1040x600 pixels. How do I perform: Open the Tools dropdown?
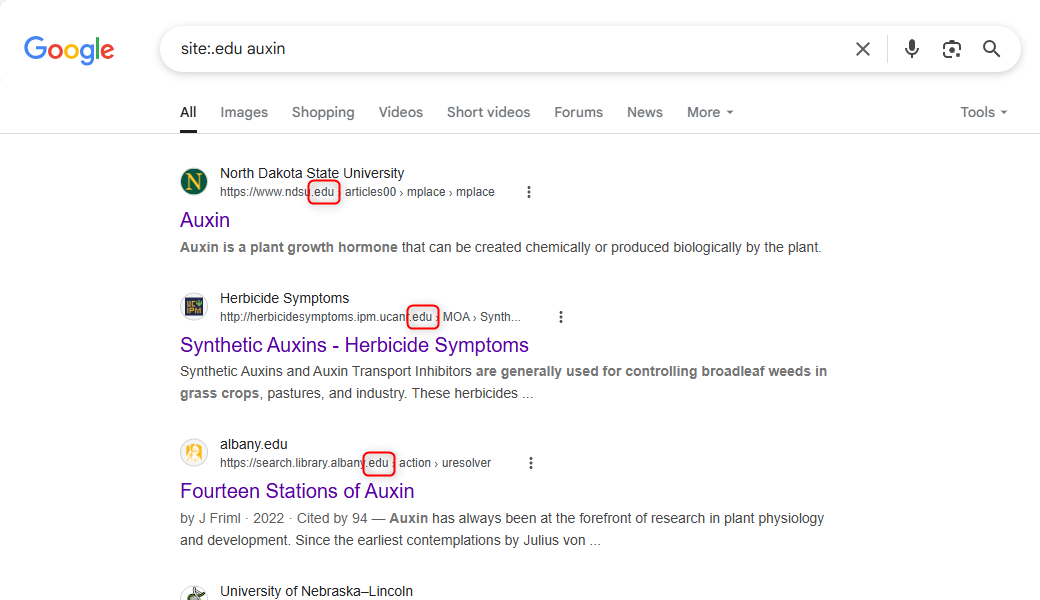(x=983, y=112)
